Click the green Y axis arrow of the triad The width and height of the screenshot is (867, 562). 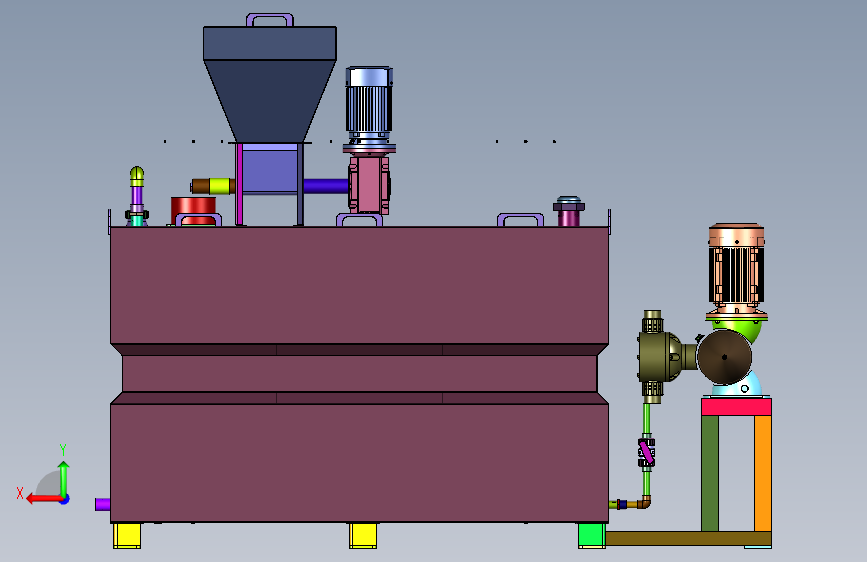tap(64, 479)
